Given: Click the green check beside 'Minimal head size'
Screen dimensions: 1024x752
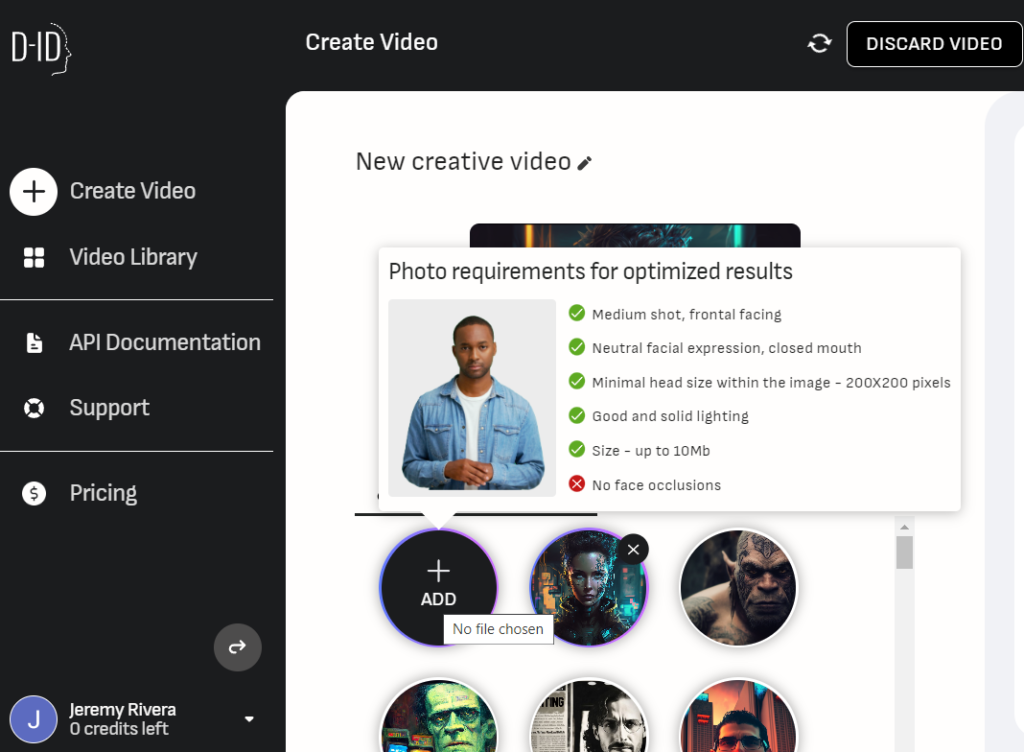Looking at the screenshot, I should click(577, 381).
